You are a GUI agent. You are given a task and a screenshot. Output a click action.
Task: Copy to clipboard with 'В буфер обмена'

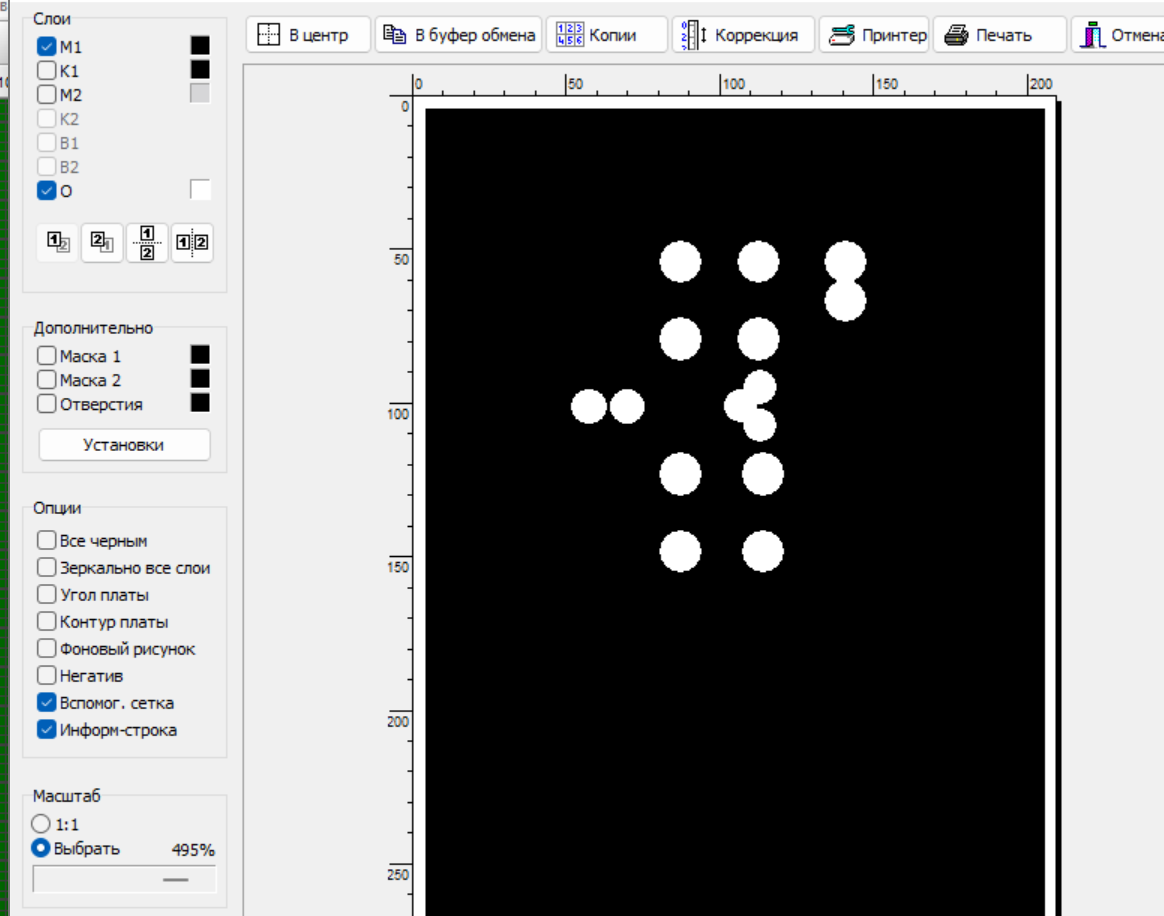458,35
